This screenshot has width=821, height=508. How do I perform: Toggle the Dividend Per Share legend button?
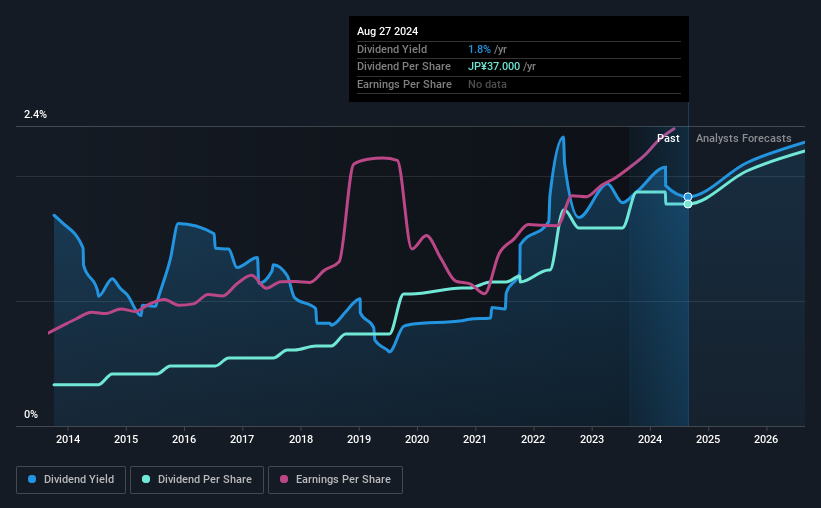pyautogui.click(x=197, y=480)
